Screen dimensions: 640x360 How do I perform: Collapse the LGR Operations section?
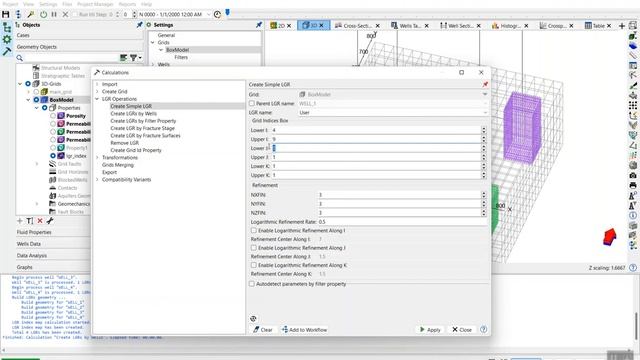98,99
